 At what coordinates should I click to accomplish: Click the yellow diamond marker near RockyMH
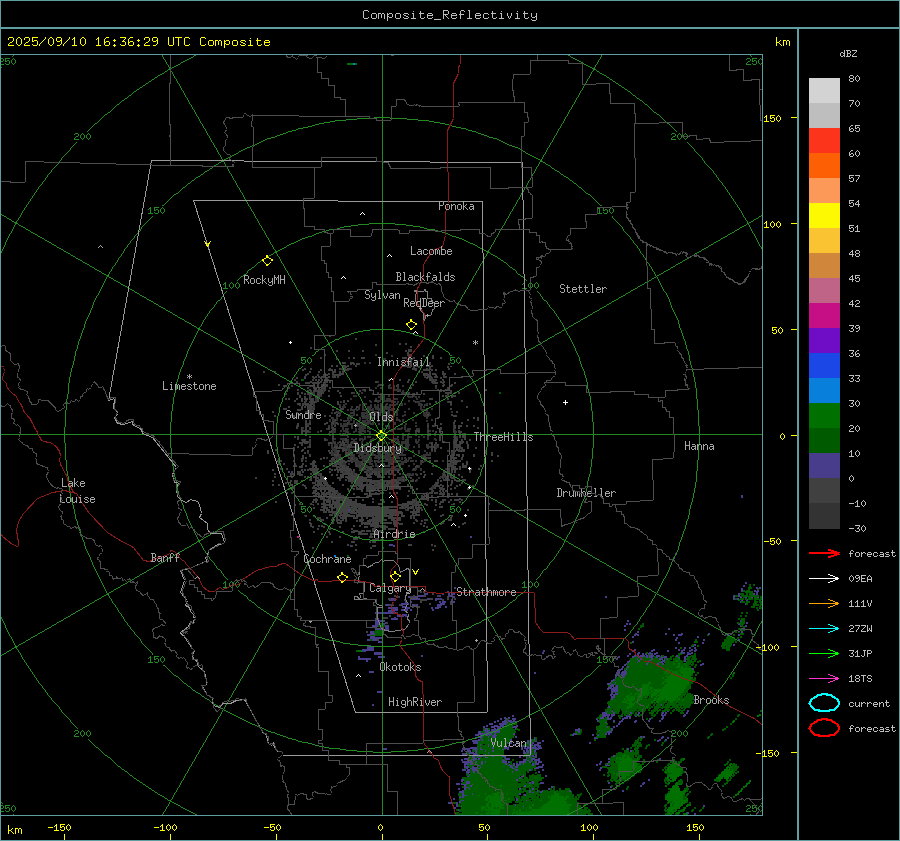tap(267, 261)
